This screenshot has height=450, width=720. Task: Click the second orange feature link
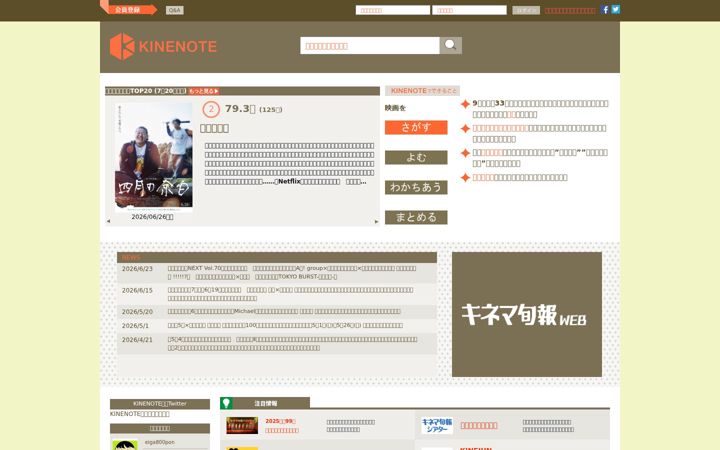(x=501, y=128)
